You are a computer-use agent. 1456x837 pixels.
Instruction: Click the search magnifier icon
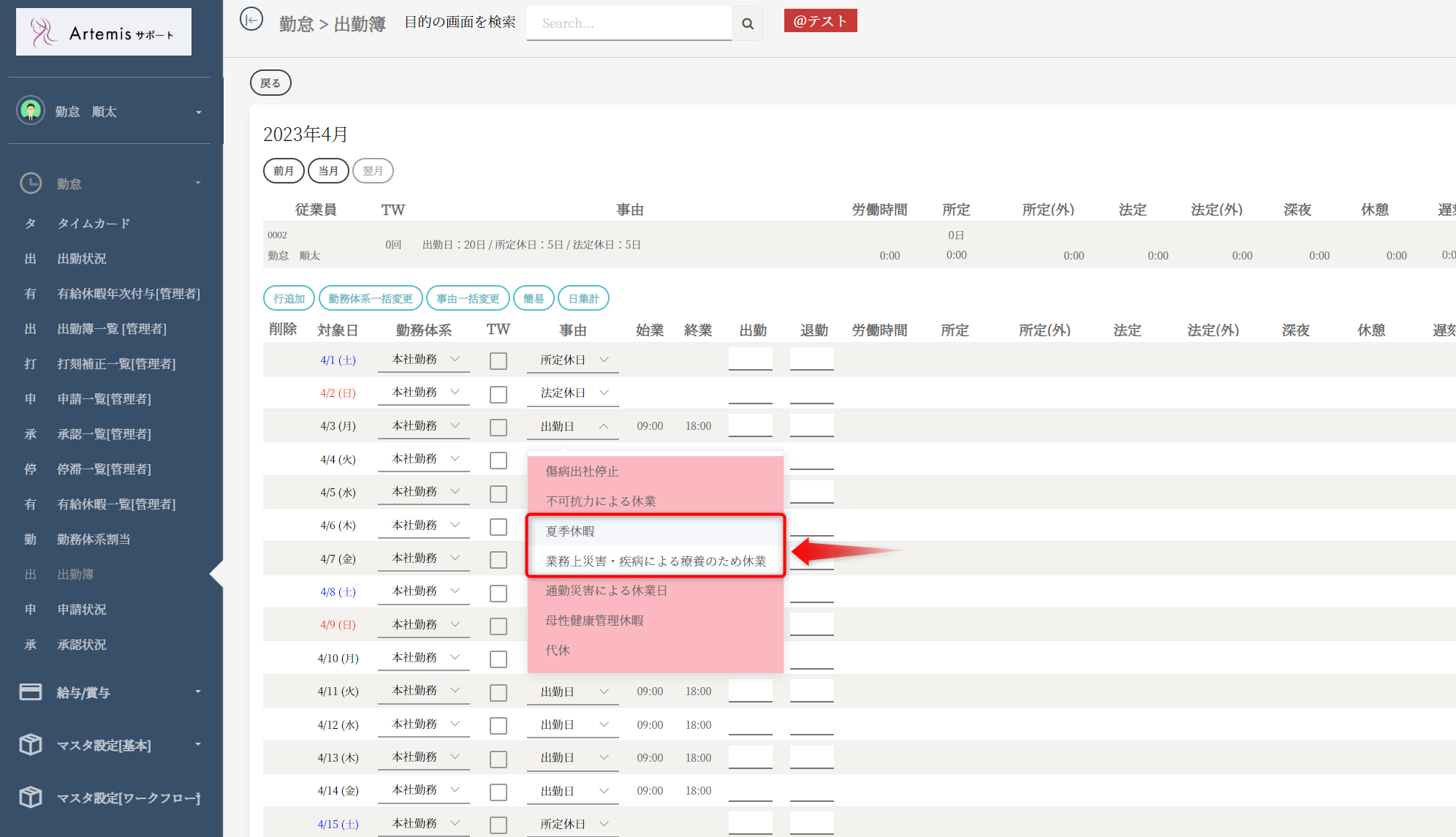tap(747, 23)
